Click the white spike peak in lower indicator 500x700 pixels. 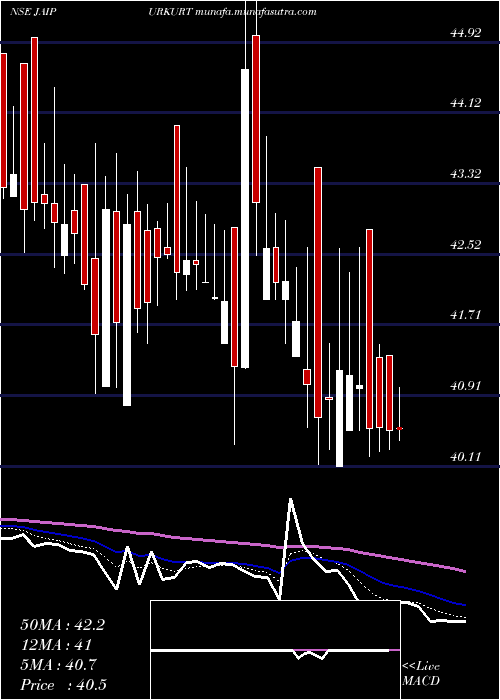tap(291, 499)
